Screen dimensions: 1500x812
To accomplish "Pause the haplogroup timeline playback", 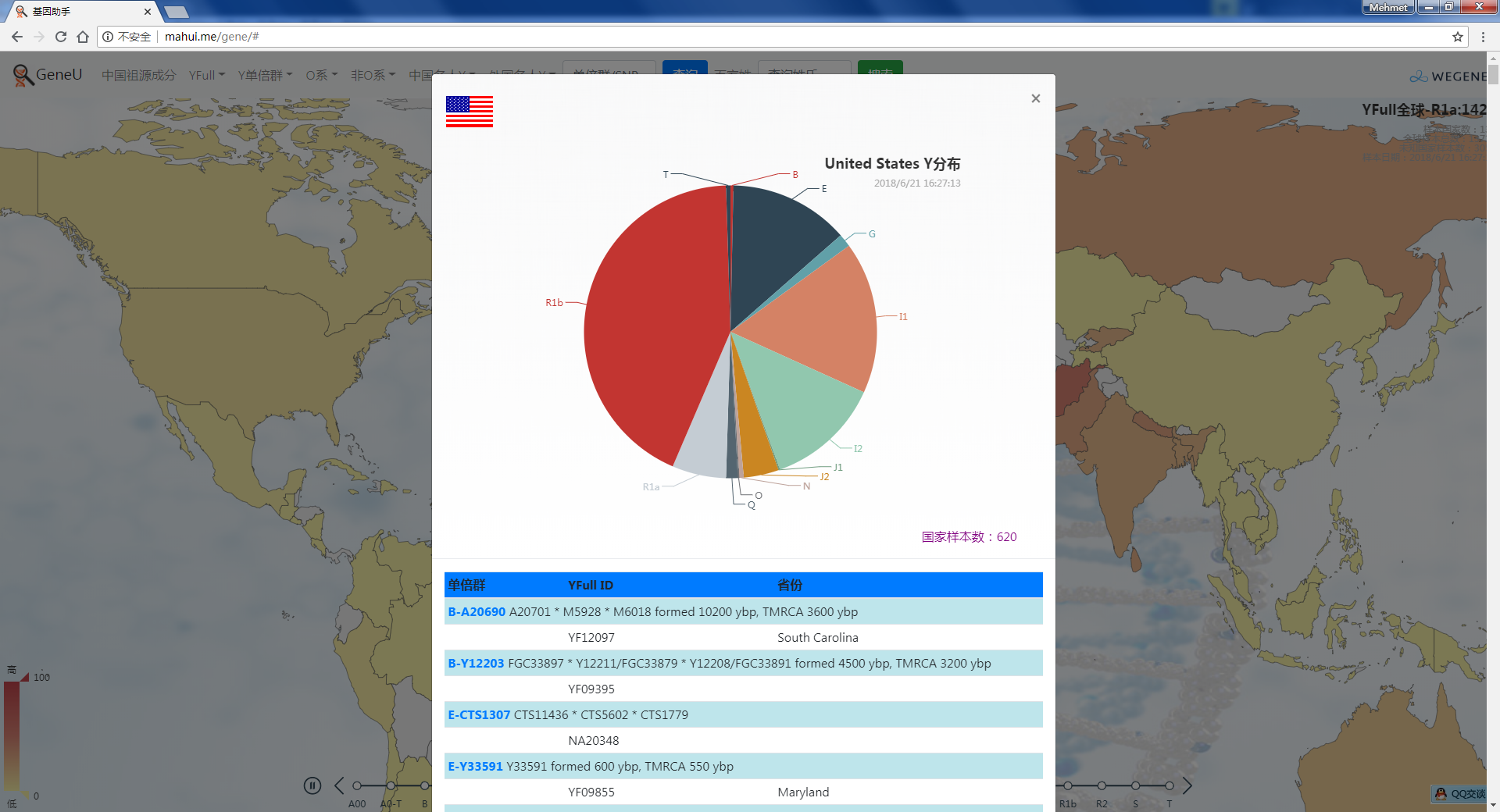I will click(x=312, y=785).
